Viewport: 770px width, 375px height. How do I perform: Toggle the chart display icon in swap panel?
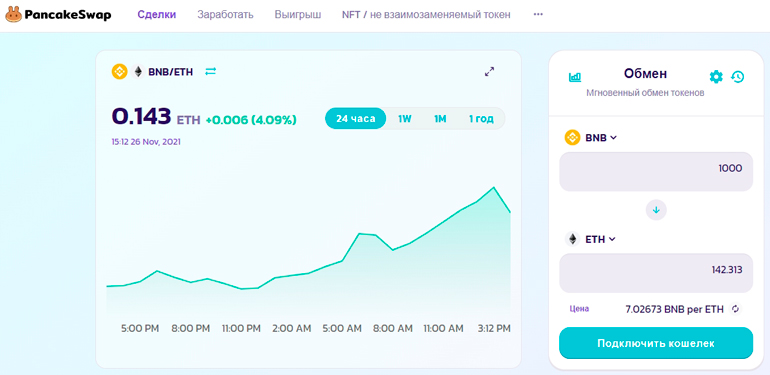[575, 77]
